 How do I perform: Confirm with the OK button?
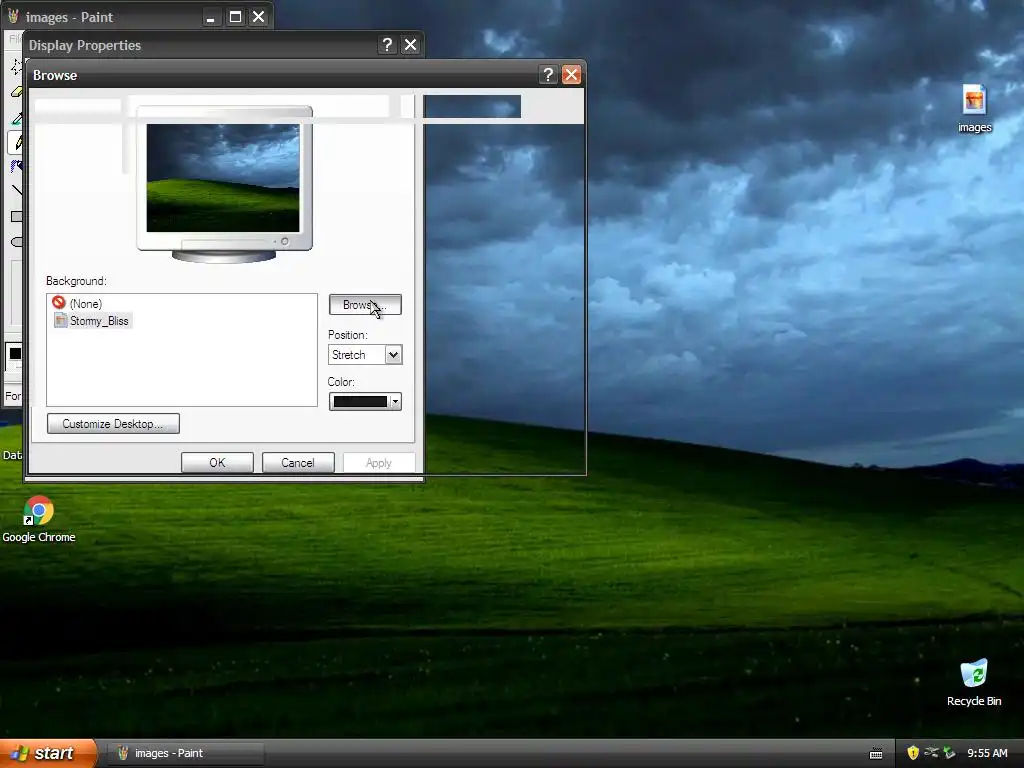[217, 462]
